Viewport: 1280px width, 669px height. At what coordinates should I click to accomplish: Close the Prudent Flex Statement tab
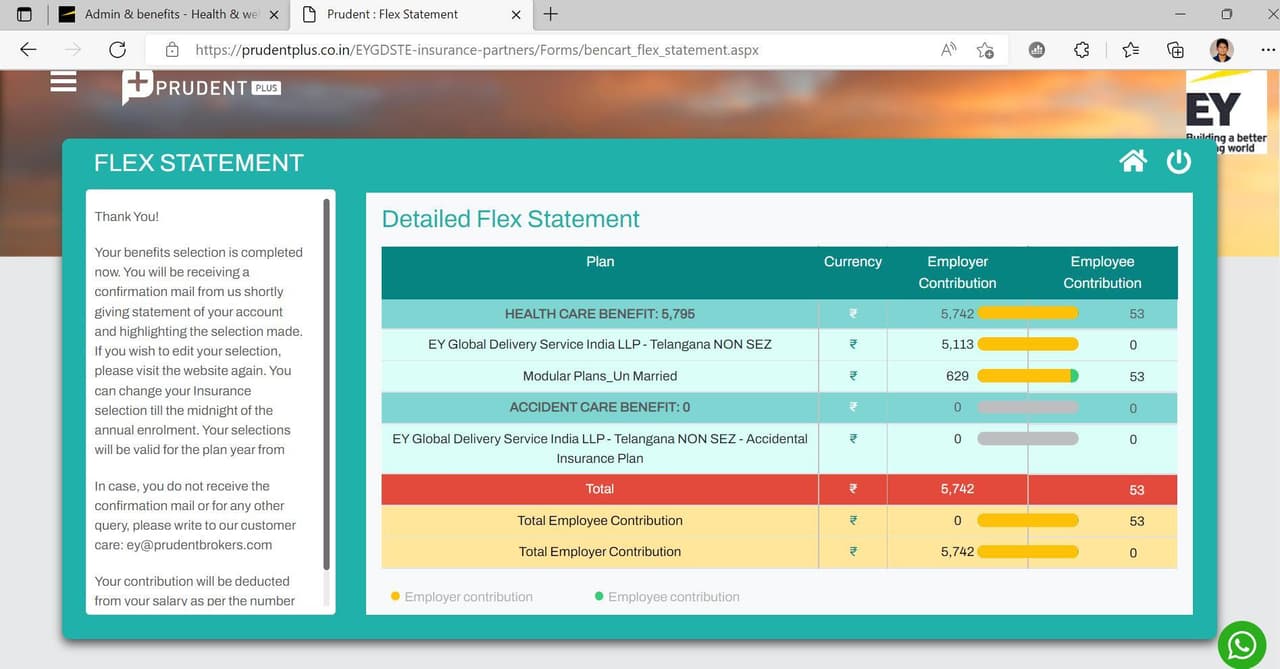pyautogui.click(x=516, y=15)
